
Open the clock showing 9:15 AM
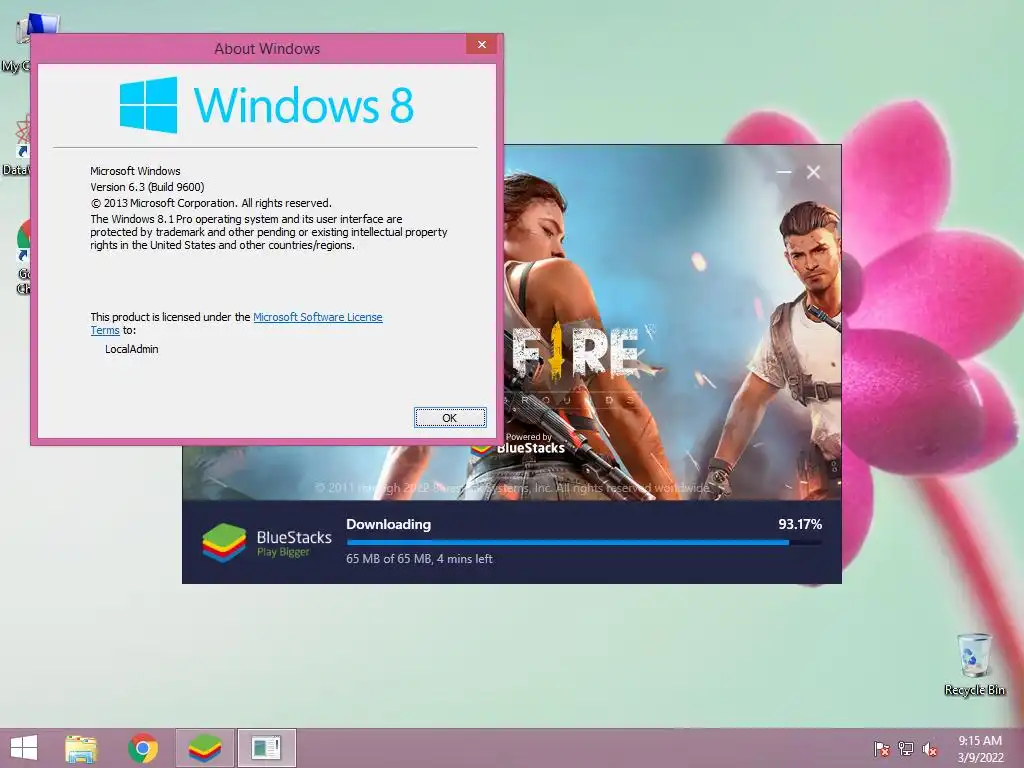pos(980,748)
